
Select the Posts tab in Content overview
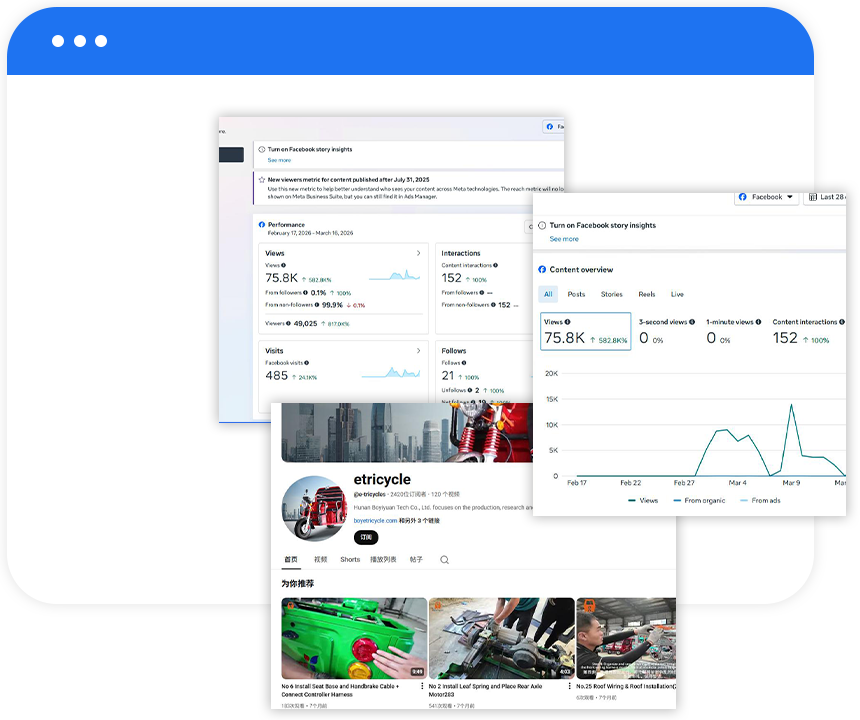(576, 294)
